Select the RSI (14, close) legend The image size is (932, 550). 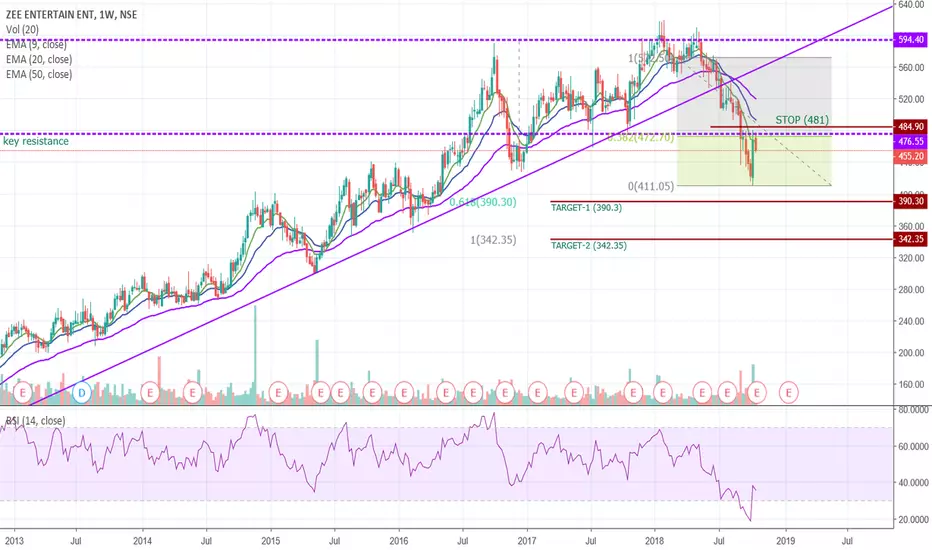click(x=35, y=420)
